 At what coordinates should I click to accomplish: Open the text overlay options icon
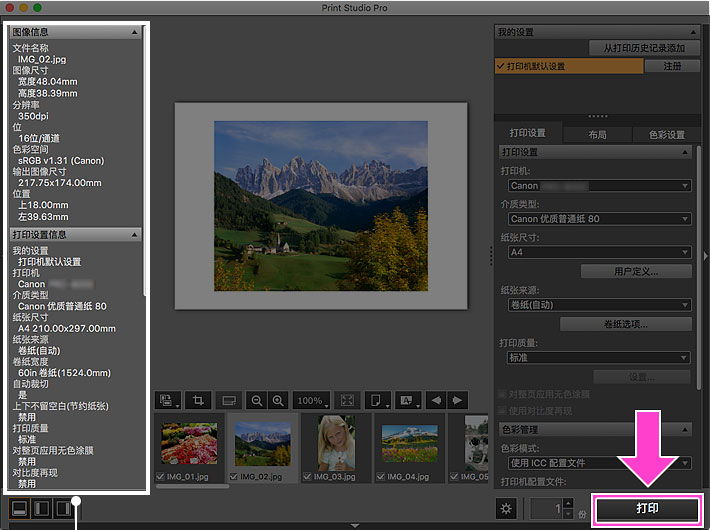pos(408,400)
